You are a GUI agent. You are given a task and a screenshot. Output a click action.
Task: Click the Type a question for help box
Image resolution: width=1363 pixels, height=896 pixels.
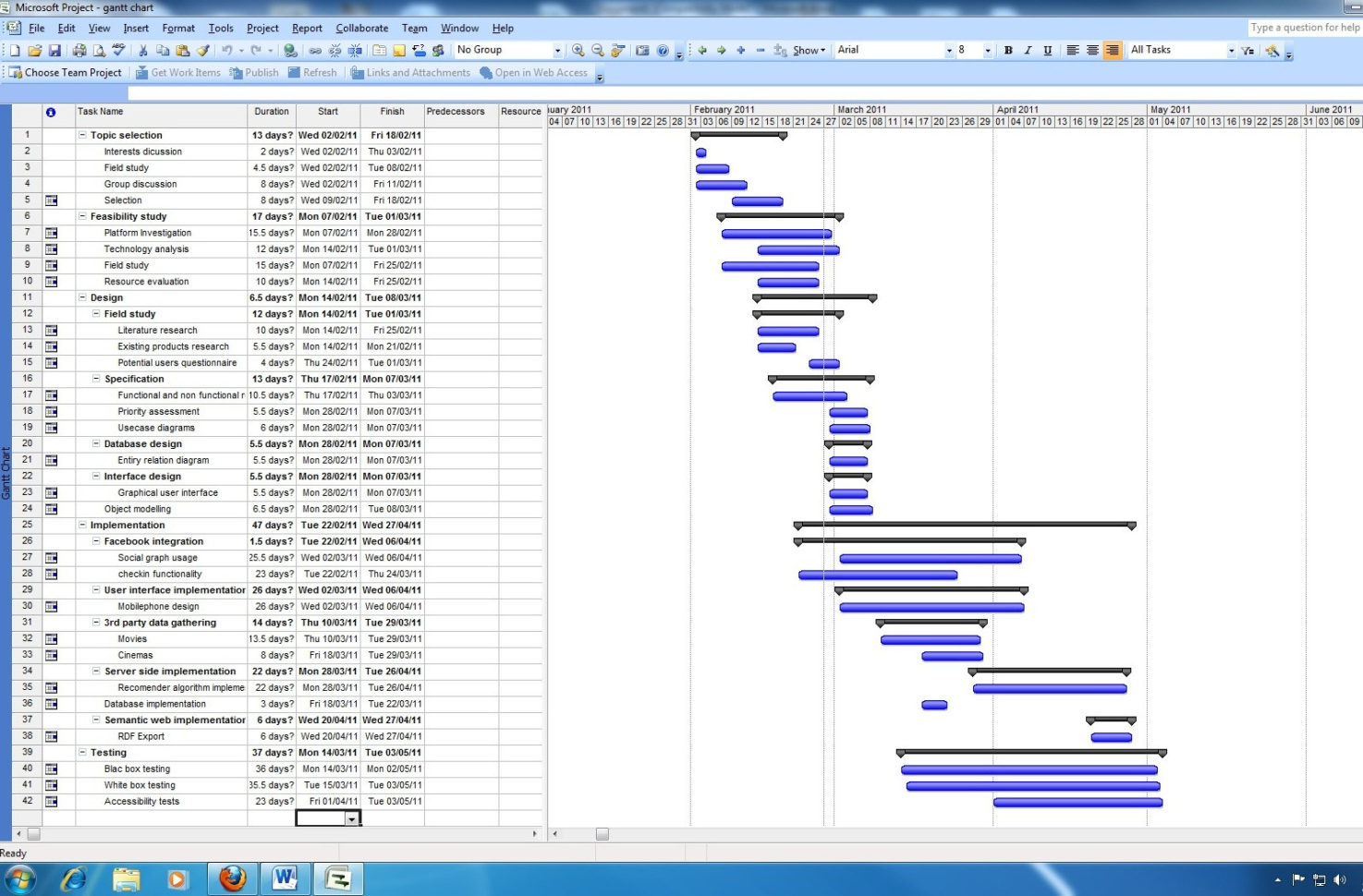[x=1305, y=28]
